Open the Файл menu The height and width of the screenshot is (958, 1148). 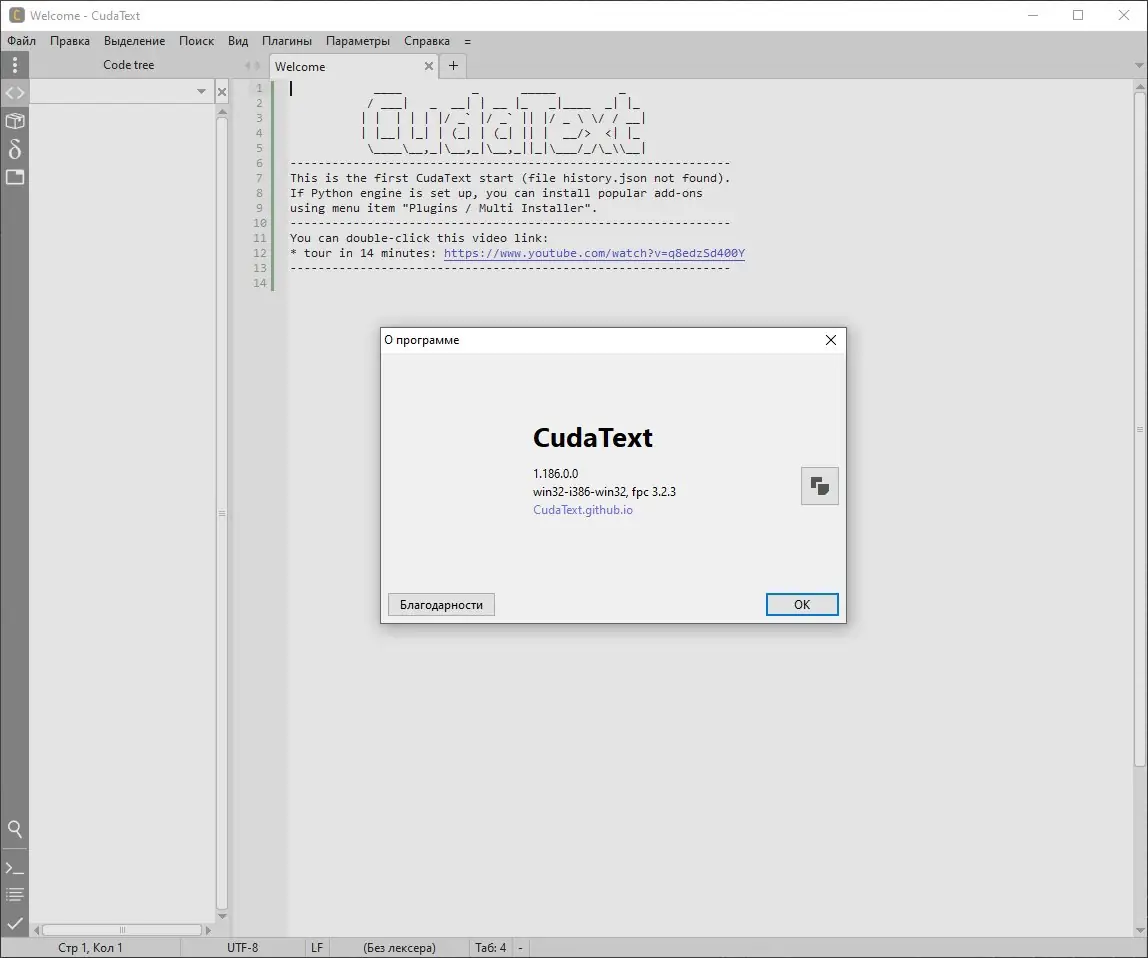coord(21,41)
